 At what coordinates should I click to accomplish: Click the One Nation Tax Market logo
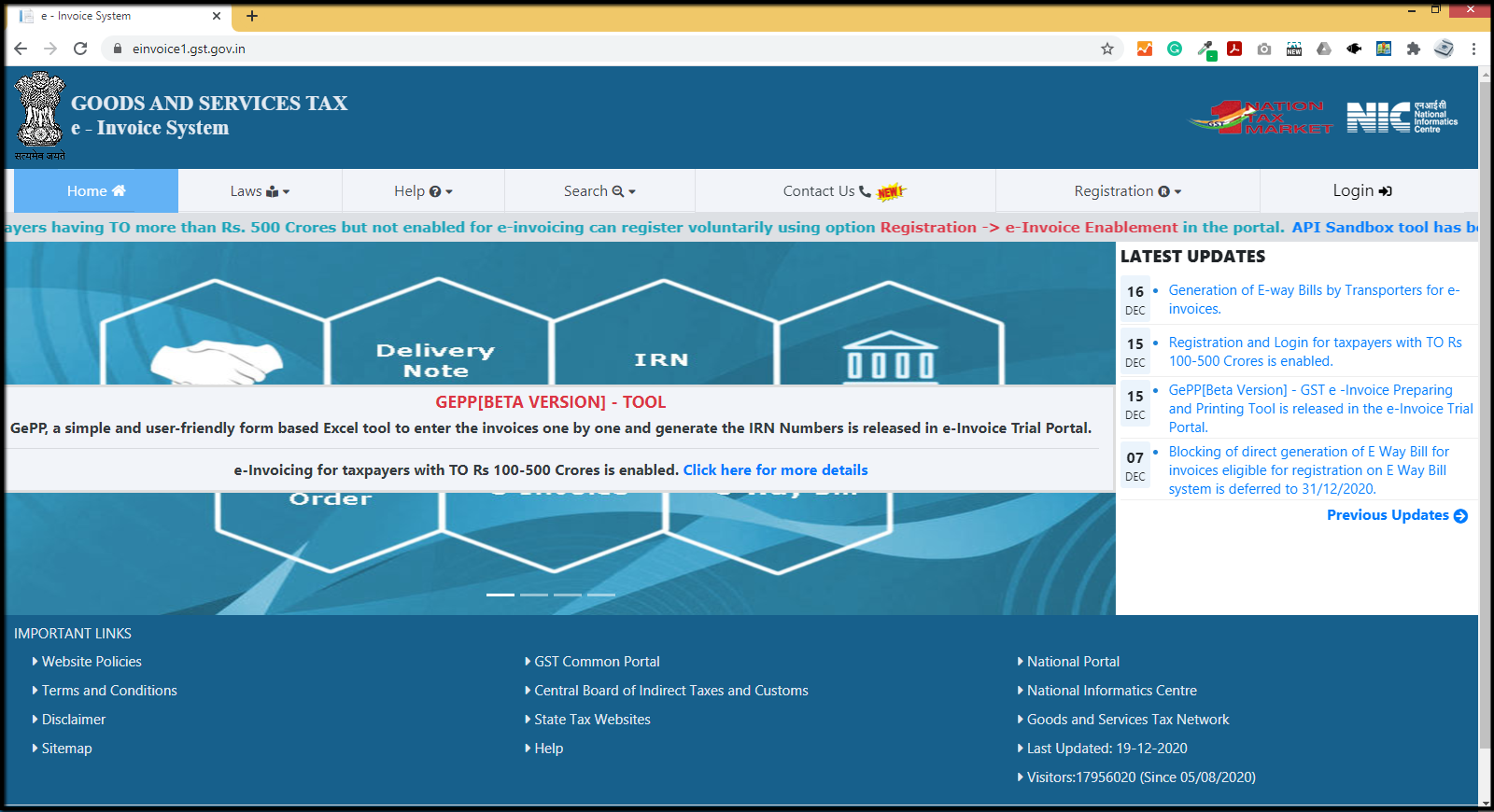coord(1261,118)
